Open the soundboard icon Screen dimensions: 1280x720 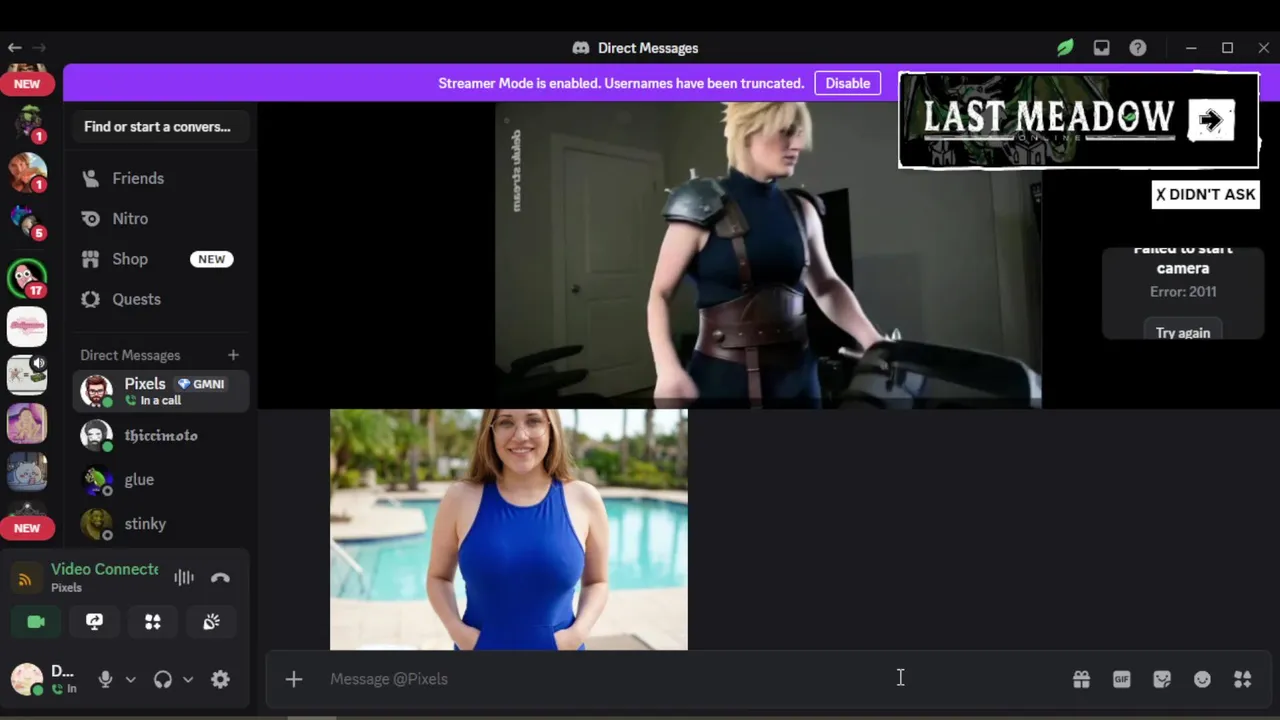point(211,622)
